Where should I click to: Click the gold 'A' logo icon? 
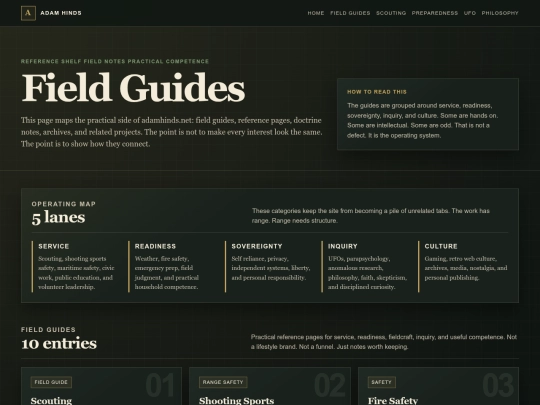(x=28, y=13)
